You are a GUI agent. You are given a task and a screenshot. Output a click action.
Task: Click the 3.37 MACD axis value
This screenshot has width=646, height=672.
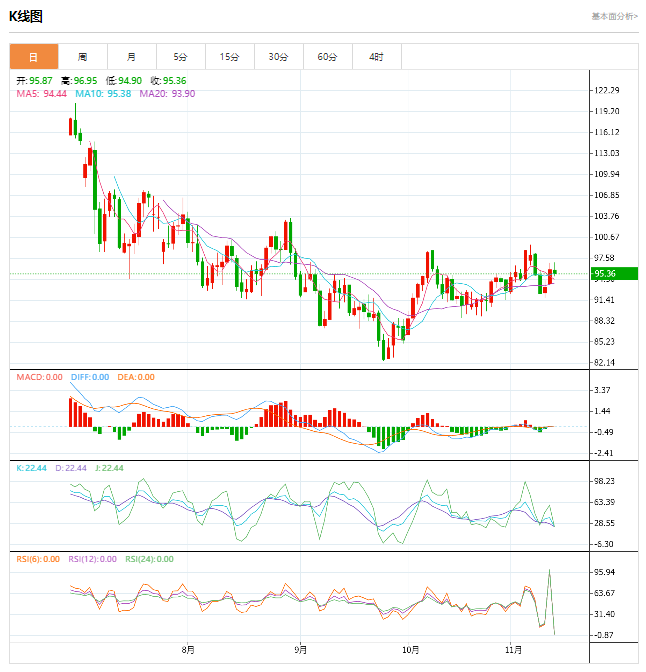coord(602,390)
